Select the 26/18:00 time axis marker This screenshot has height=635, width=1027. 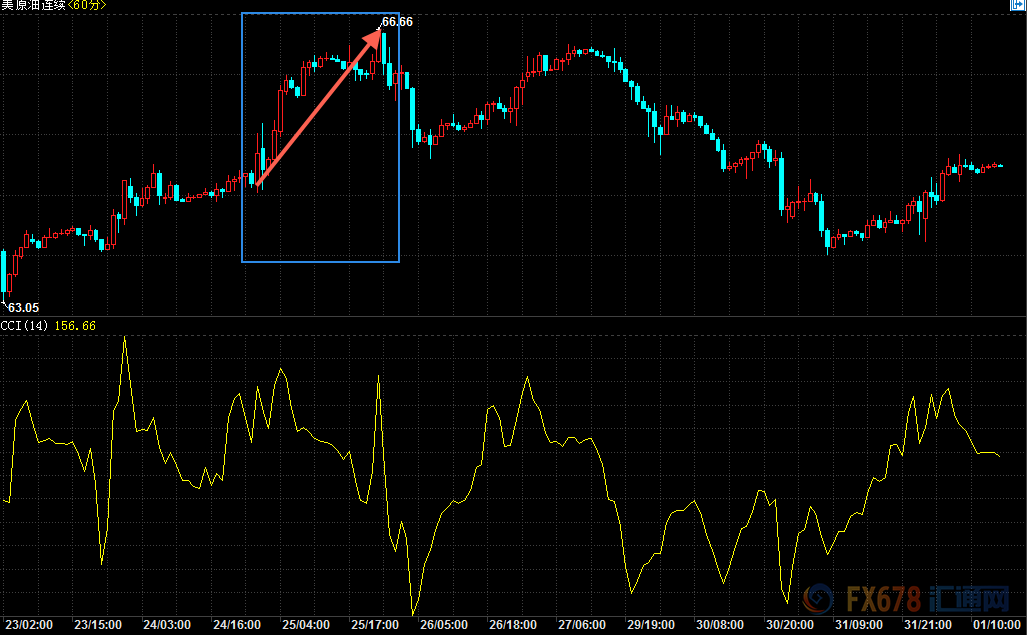pos(513,625)
